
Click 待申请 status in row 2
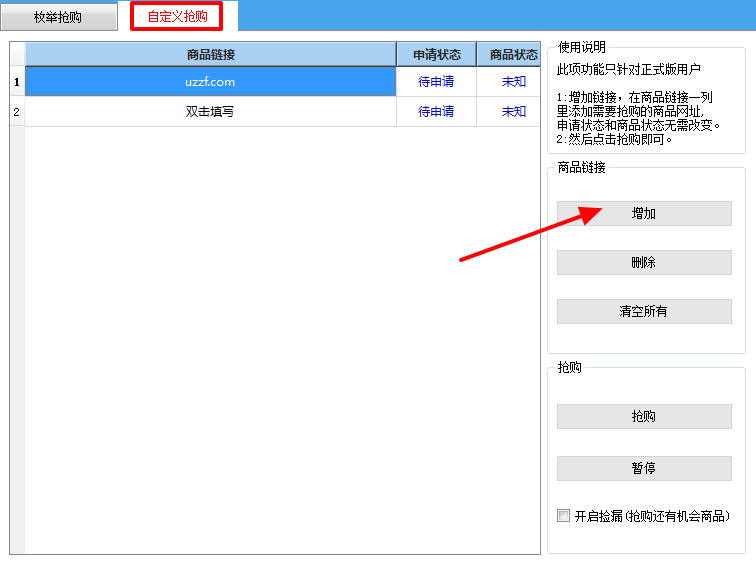436,111
